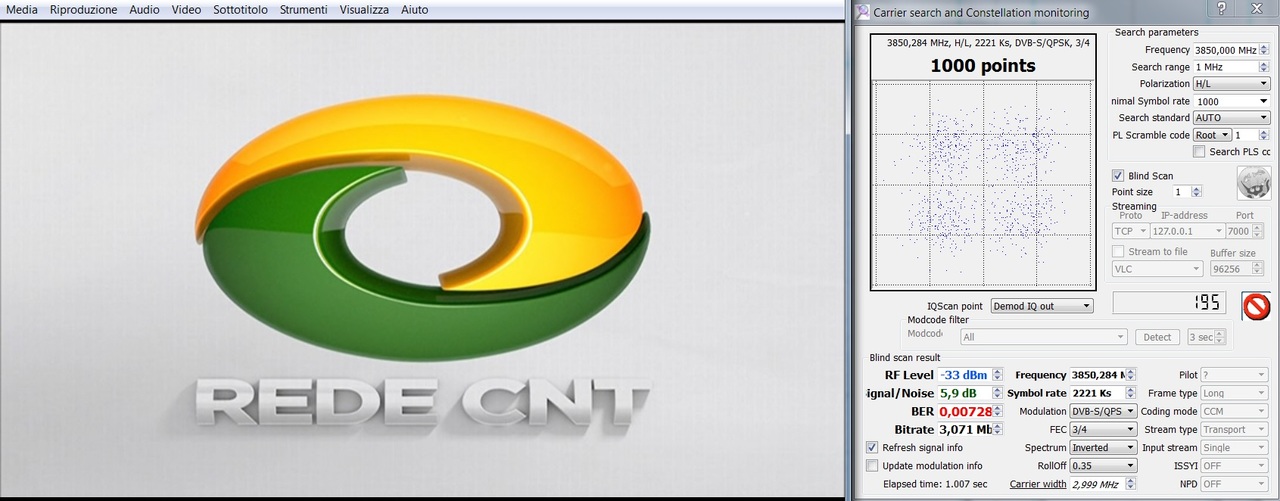Adjust the Symbol rate result spinner
1280x501 pixels.
pyautogui.click(x=1131, y=393)
